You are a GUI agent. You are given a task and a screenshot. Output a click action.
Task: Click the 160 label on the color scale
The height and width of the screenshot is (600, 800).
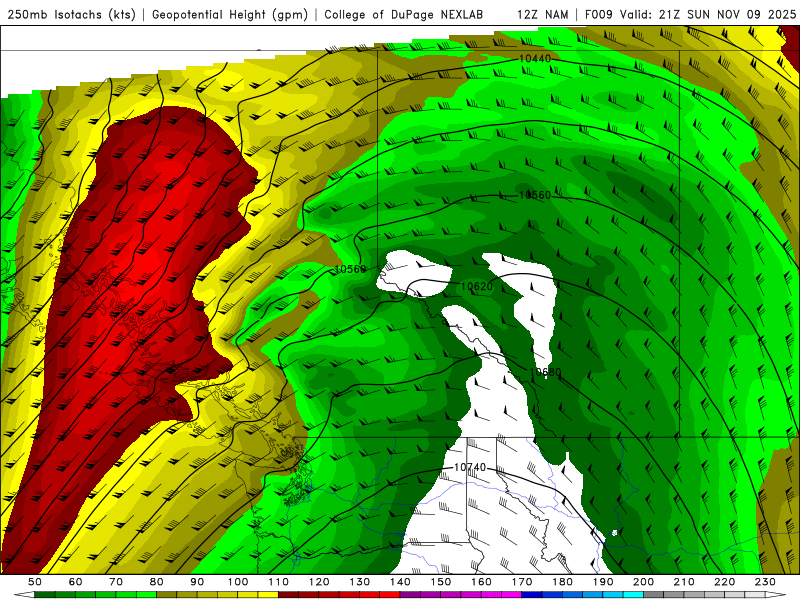click(x=481, y=582)
